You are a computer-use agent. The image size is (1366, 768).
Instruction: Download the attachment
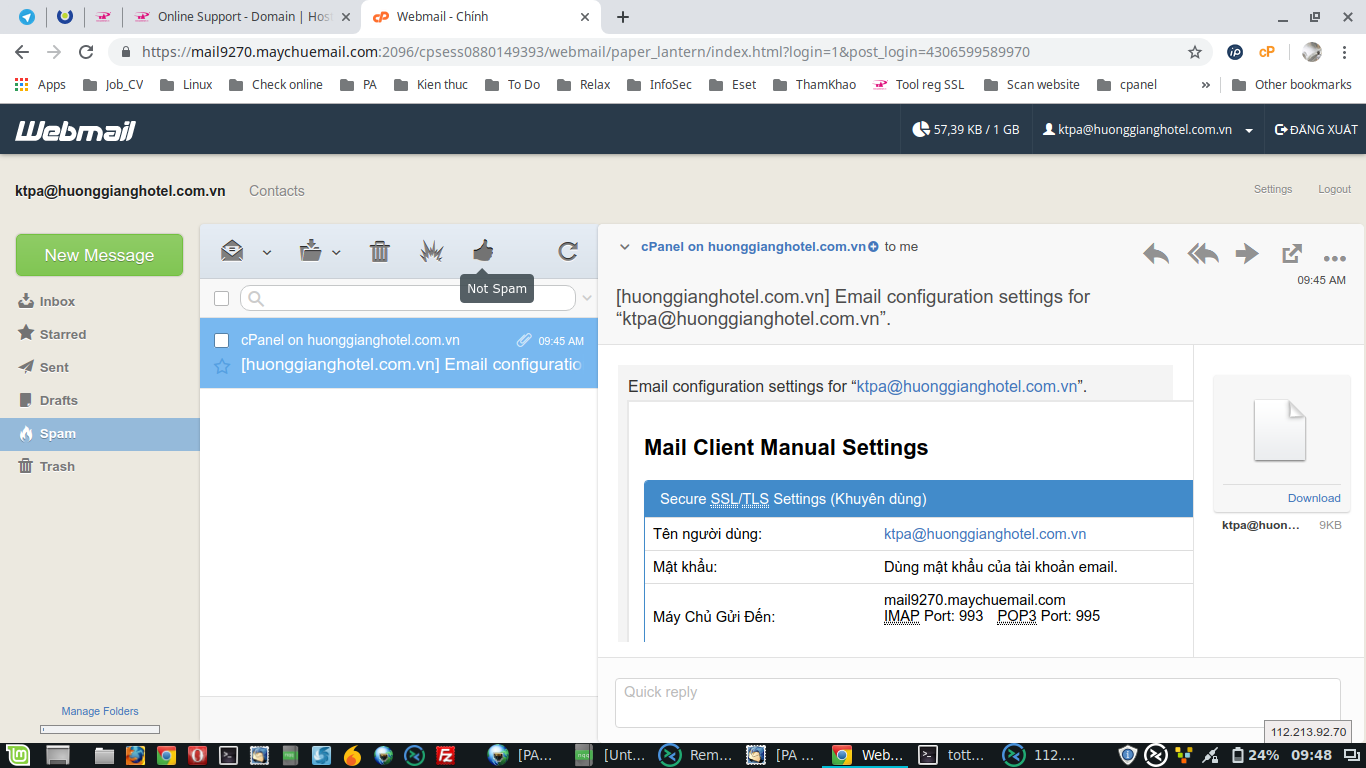point(1314,498)
